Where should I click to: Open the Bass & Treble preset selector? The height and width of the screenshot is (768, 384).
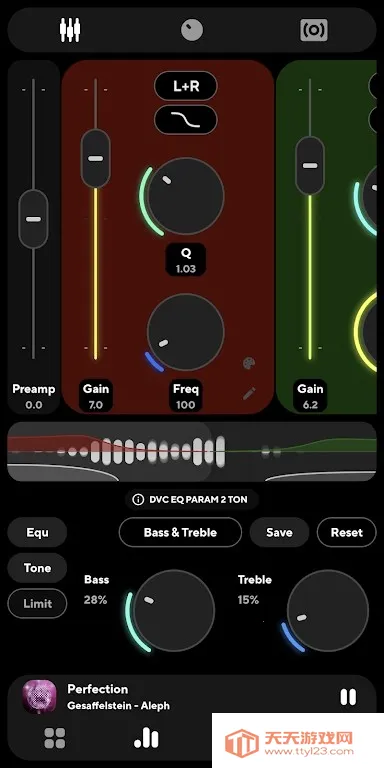click(x=180, y=532)
